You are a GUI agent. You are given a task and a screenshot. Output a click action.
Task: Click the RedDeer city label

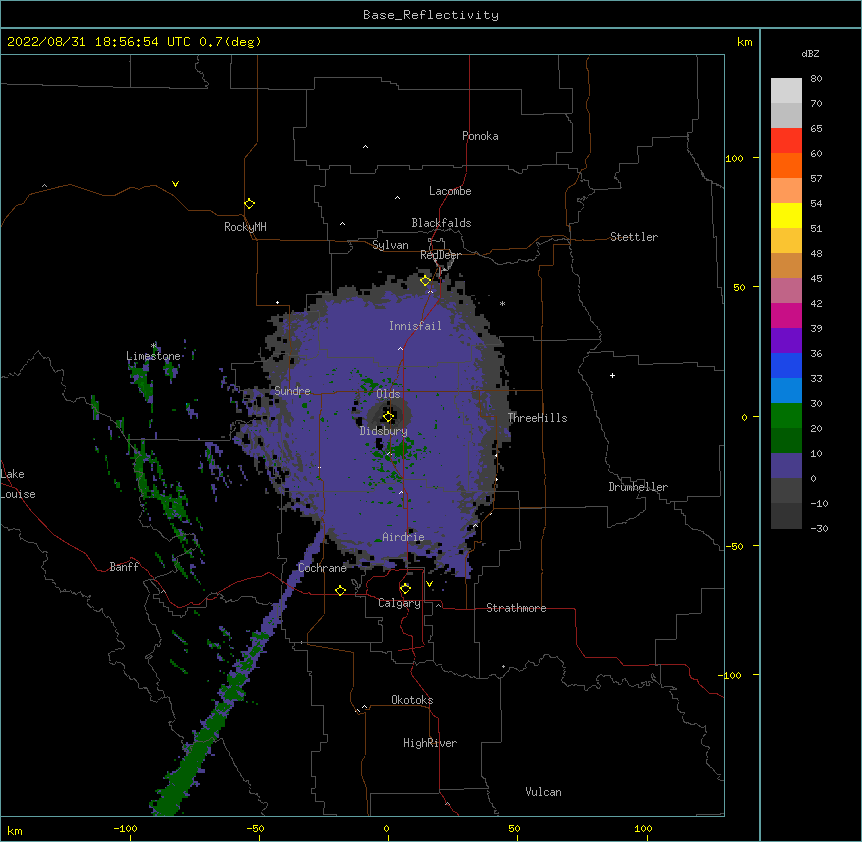pyautogui.click(x=440, y=255)
